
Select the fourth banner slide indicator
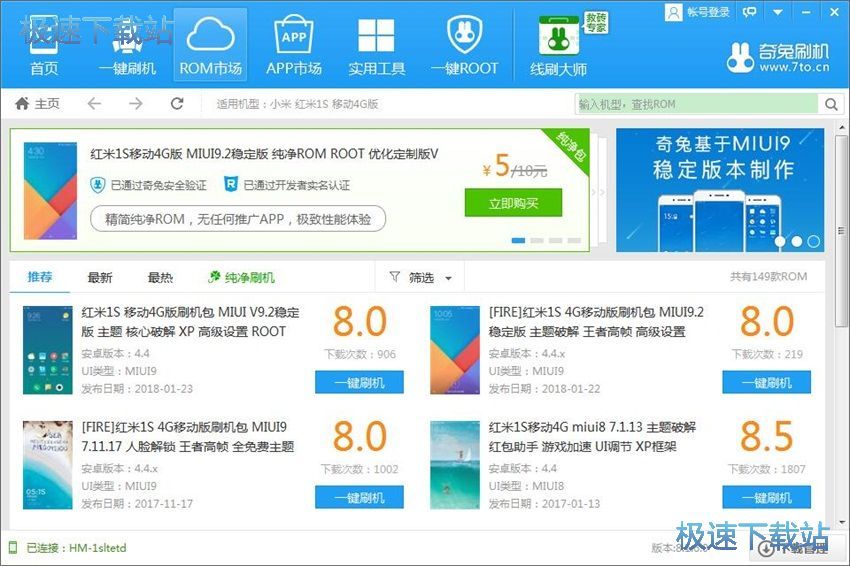coord(574,240)
